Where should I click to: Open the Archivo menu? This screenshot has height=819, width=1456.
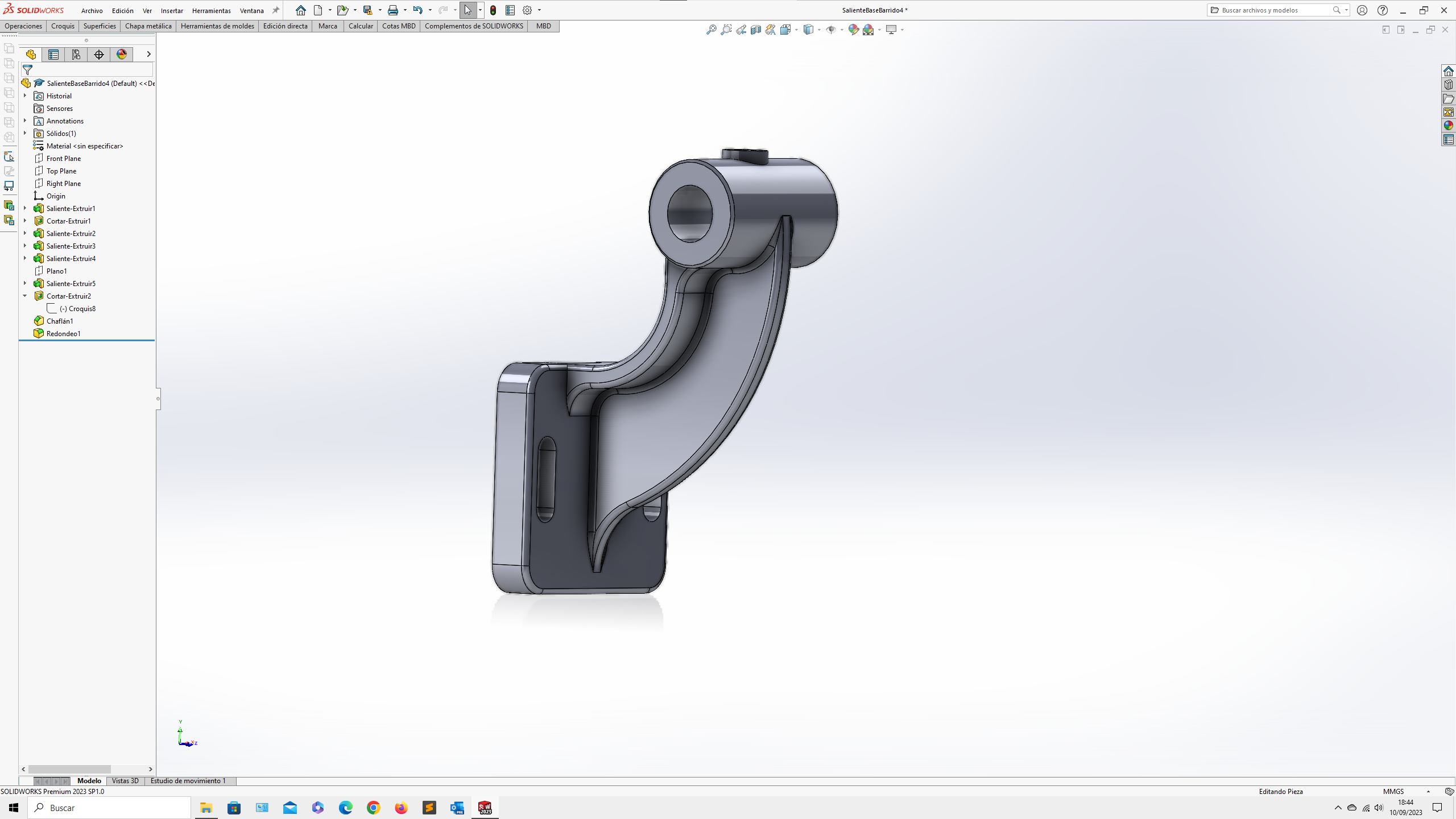pyautogui.click(x=92, y=11)
